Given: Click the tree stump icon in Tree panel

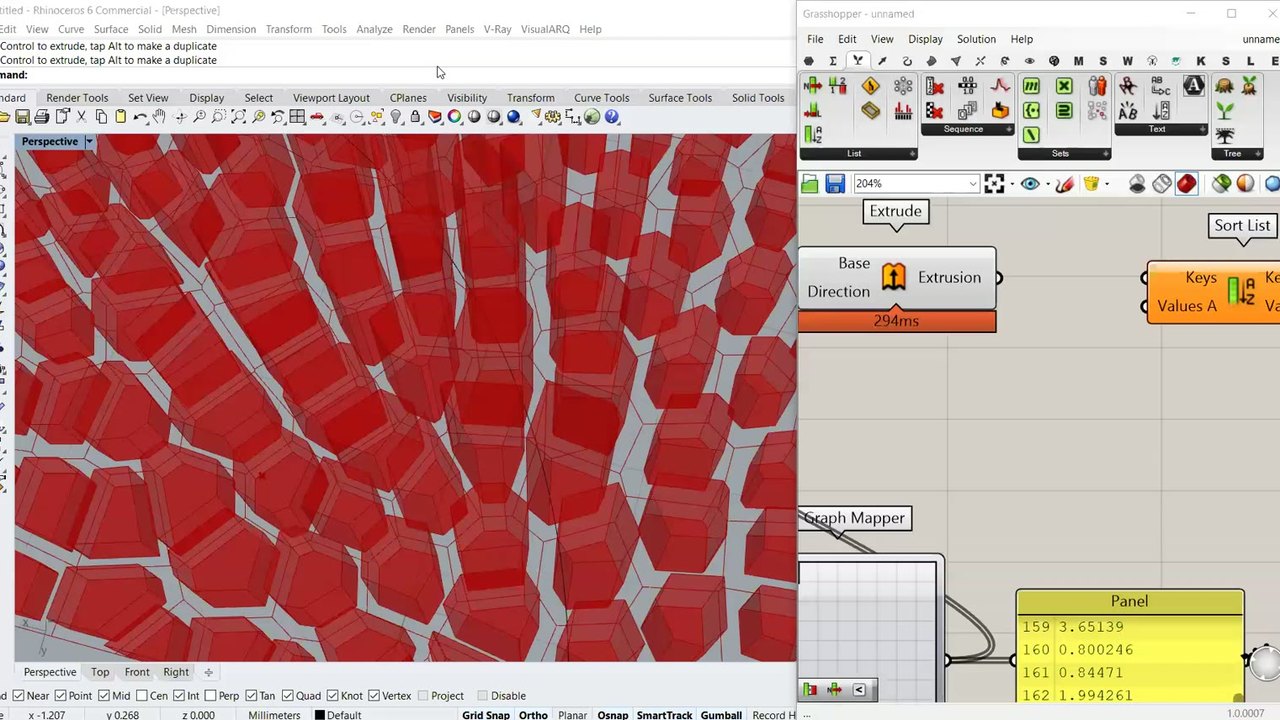Looking at the screenshot, I should coord(1224,86).
